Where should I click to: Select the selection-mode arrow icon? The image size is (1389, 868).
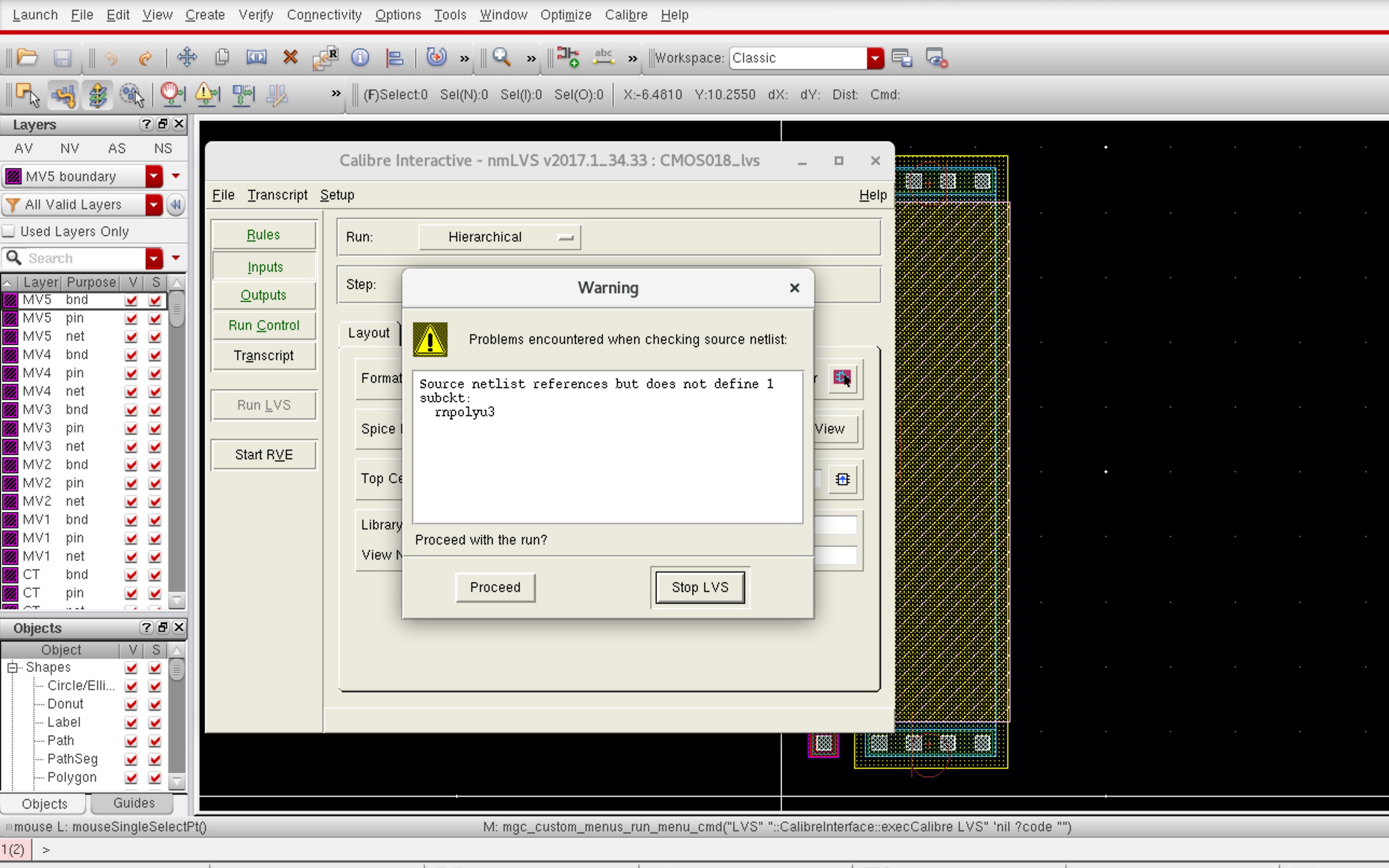27,95
